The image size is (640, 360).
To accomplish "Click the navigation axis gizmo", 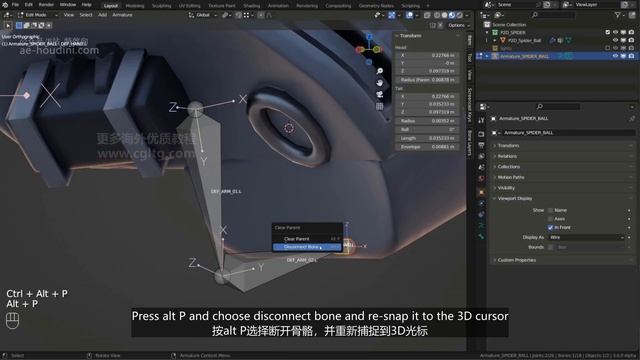I will [x=369, y=49].
